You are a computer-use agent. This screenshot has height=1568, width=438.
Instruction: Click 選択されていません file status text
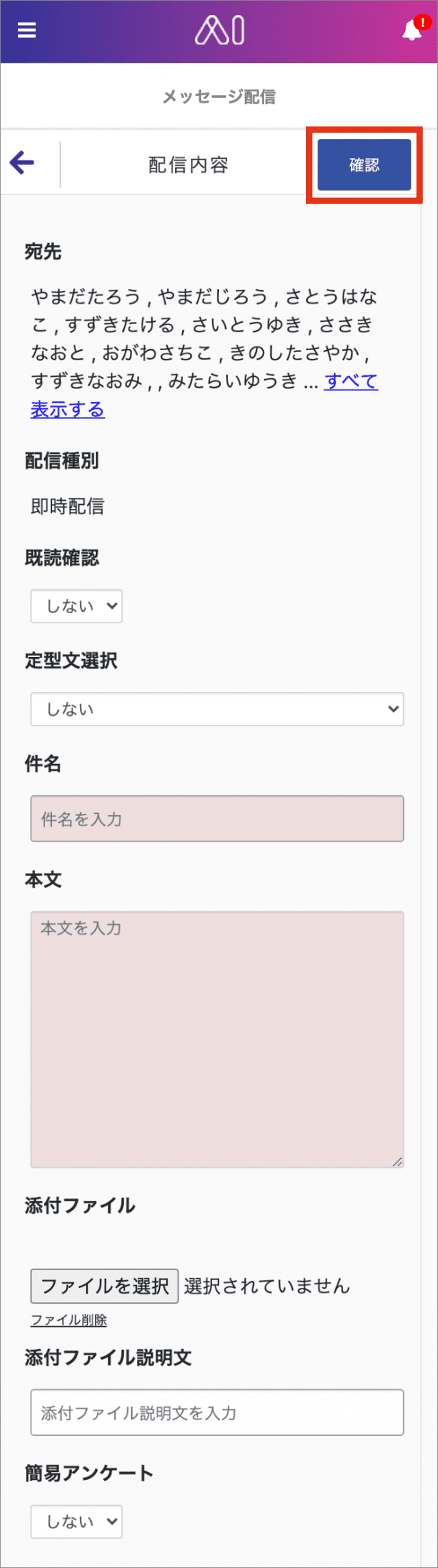267,1286
